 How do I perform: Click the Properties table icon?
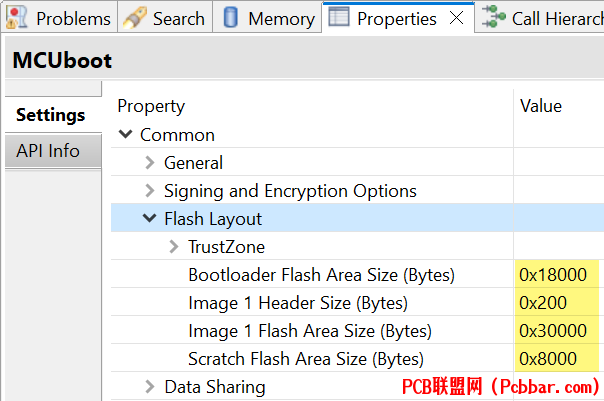coord(339,17)
